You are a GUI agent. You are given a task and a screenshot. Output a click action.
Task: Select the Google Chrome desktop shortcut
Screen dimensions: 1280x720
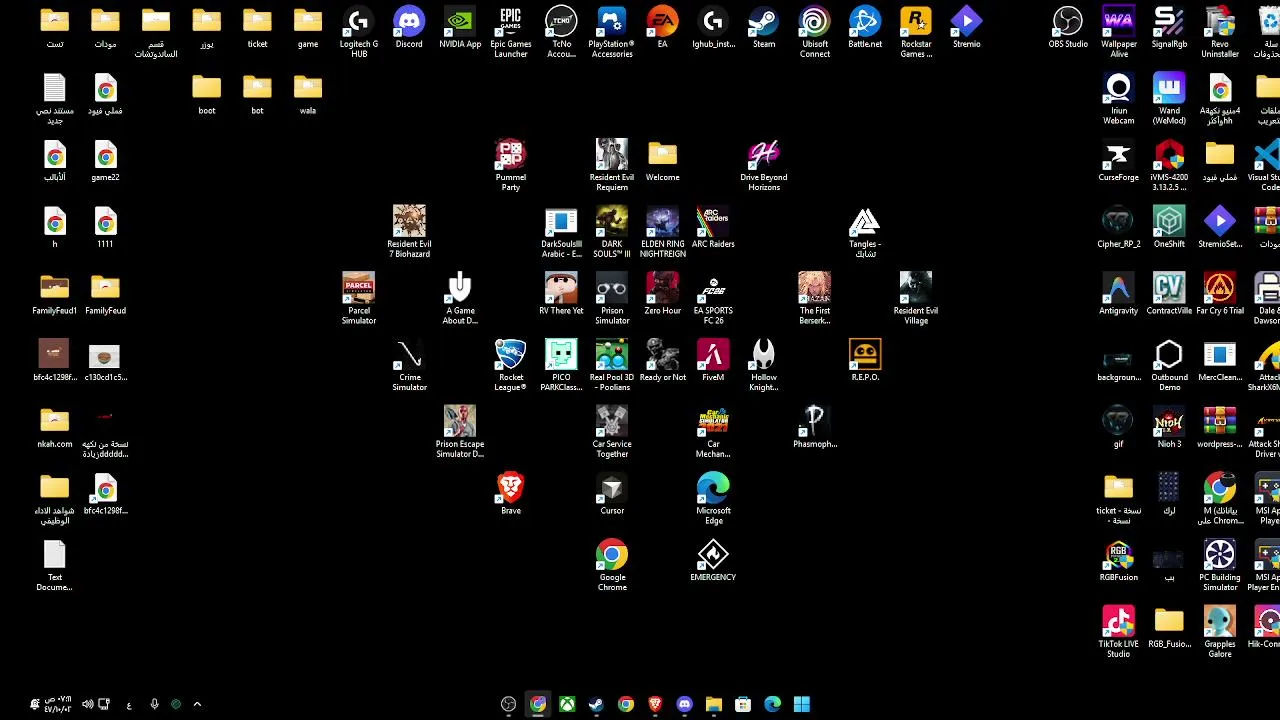(612, 565)
